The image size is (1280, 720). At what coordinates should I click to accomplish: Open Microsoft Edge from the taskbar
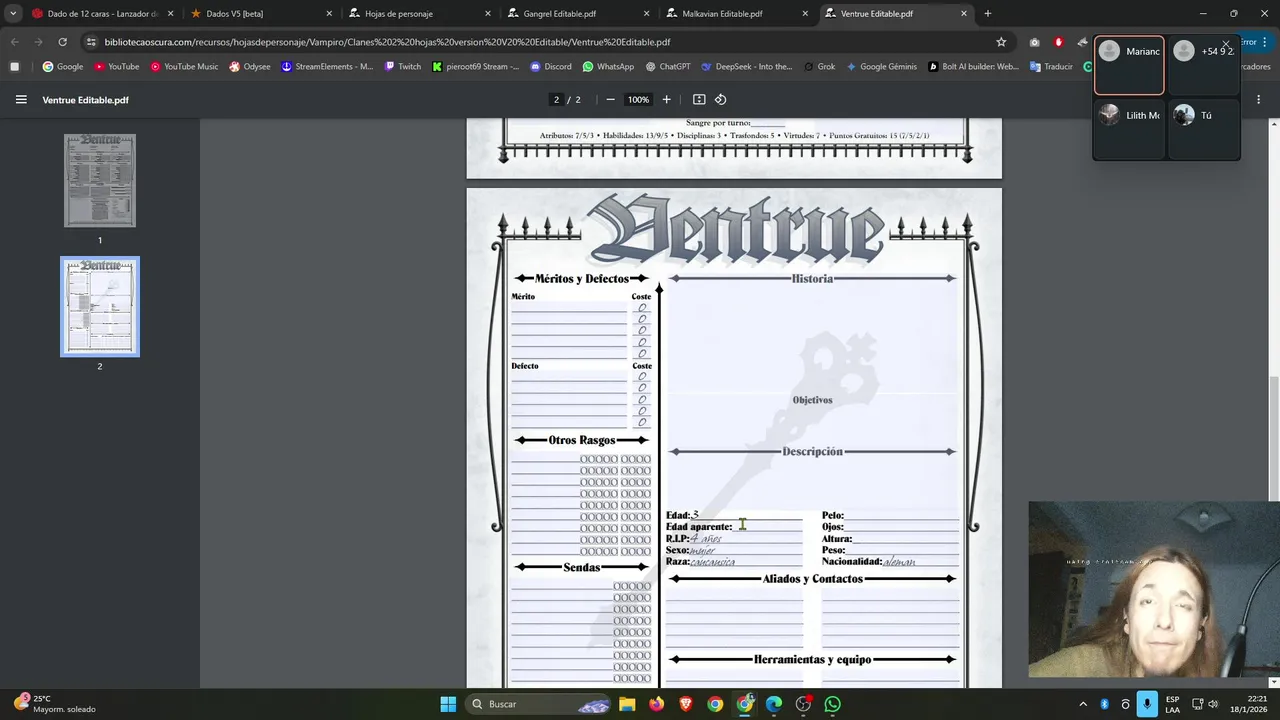pyautogui.click(x=774, y=704)
